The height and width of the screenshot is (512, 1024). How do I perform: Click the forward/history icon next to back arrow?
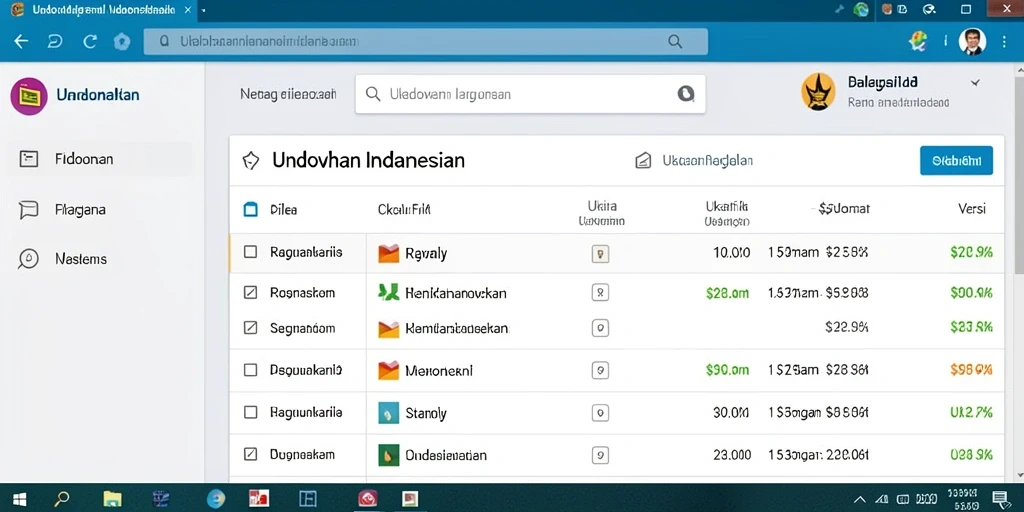56,42
